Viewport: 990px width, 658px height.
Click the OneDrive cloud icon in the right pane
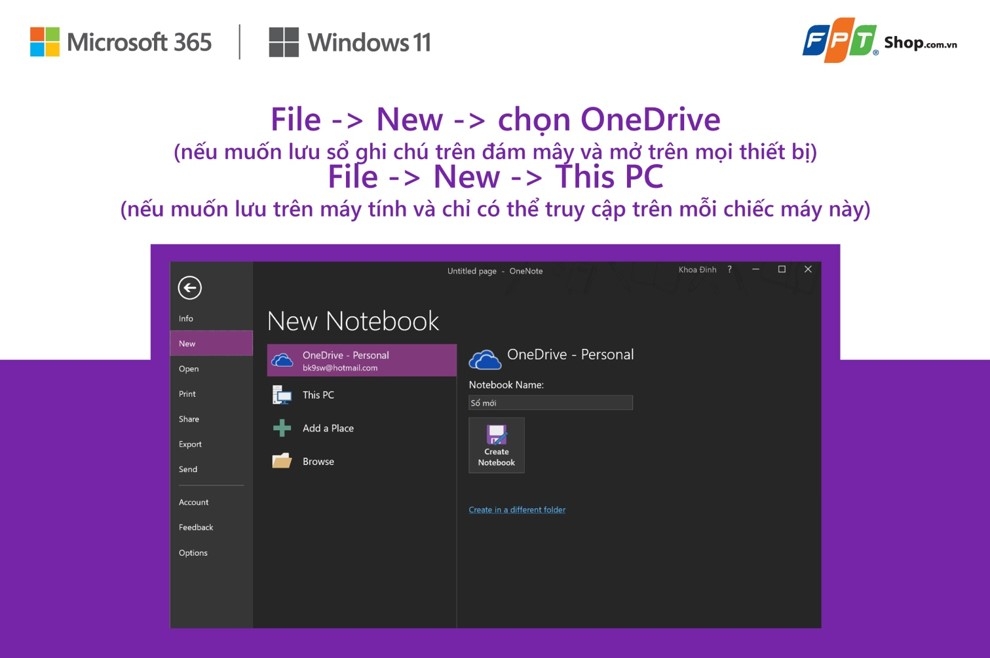[485, 356]
